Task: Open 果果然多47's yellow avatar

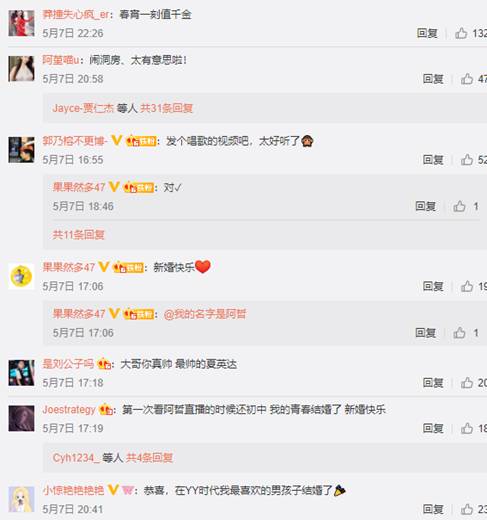Action: (21, 276)
